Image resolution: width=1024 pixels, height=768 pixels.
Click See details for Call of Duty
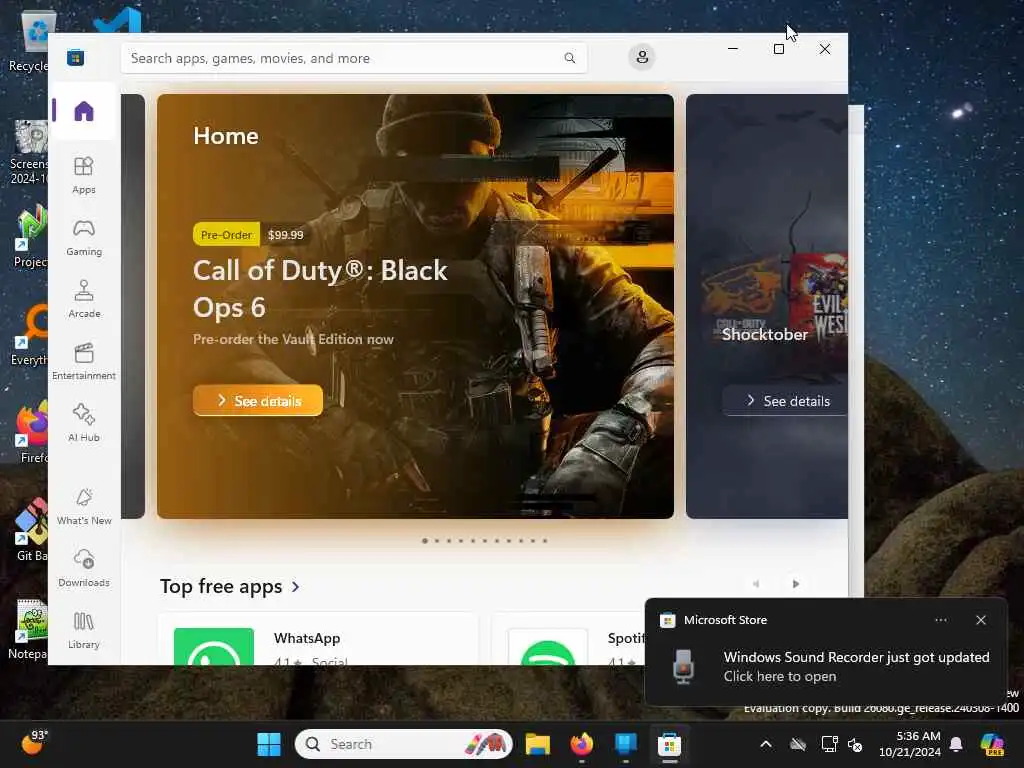258,400
